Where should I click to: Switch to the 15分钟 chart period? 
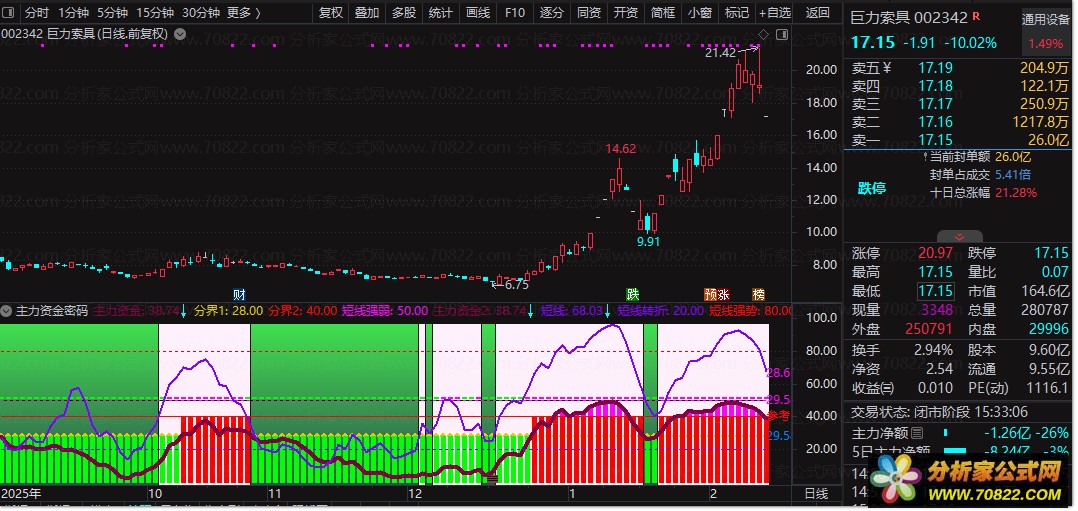(x=154, y=12)
